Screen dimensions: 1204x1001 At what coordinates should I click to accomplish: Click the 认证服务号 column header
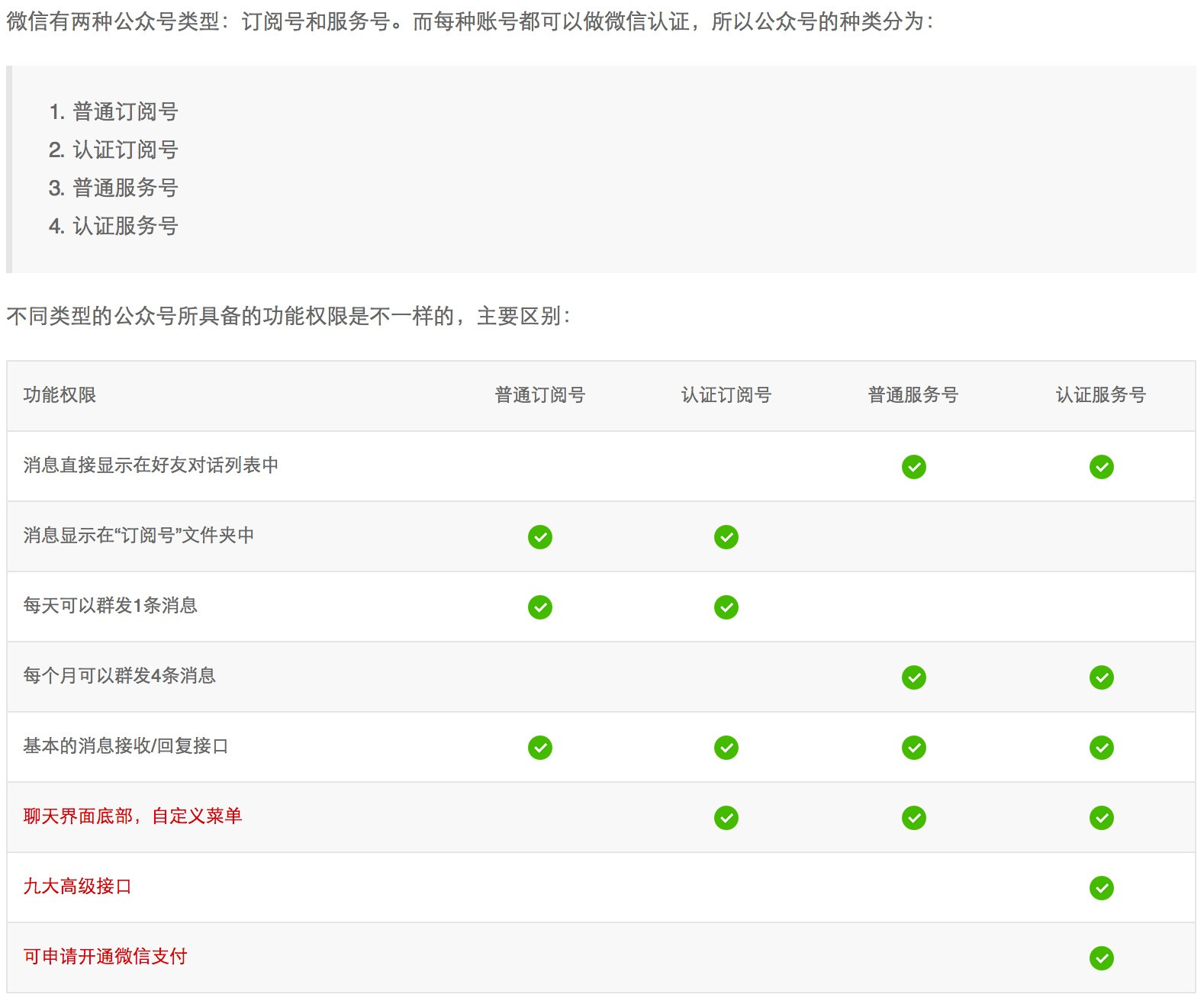coord(1100,395)
